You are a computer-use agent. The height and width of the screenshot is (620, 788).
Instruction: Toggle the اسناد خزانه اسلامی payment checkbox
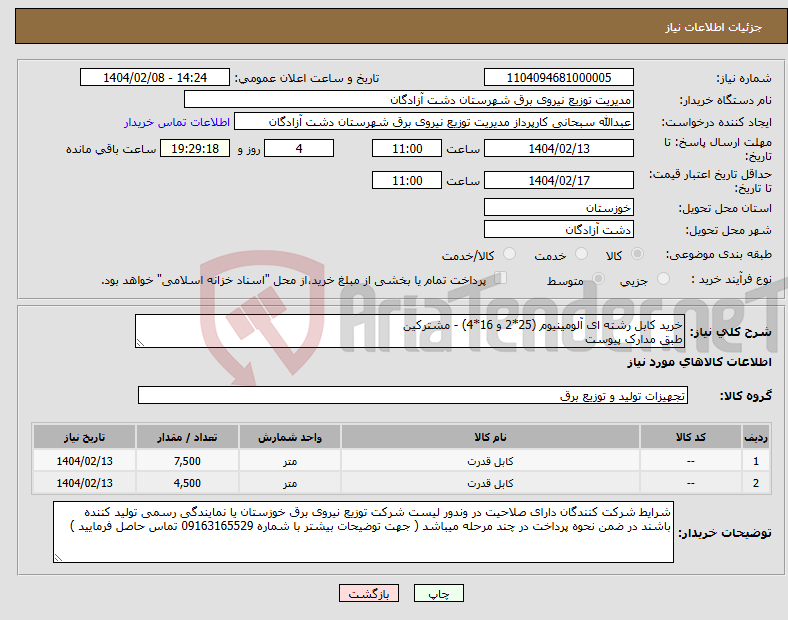501,277
